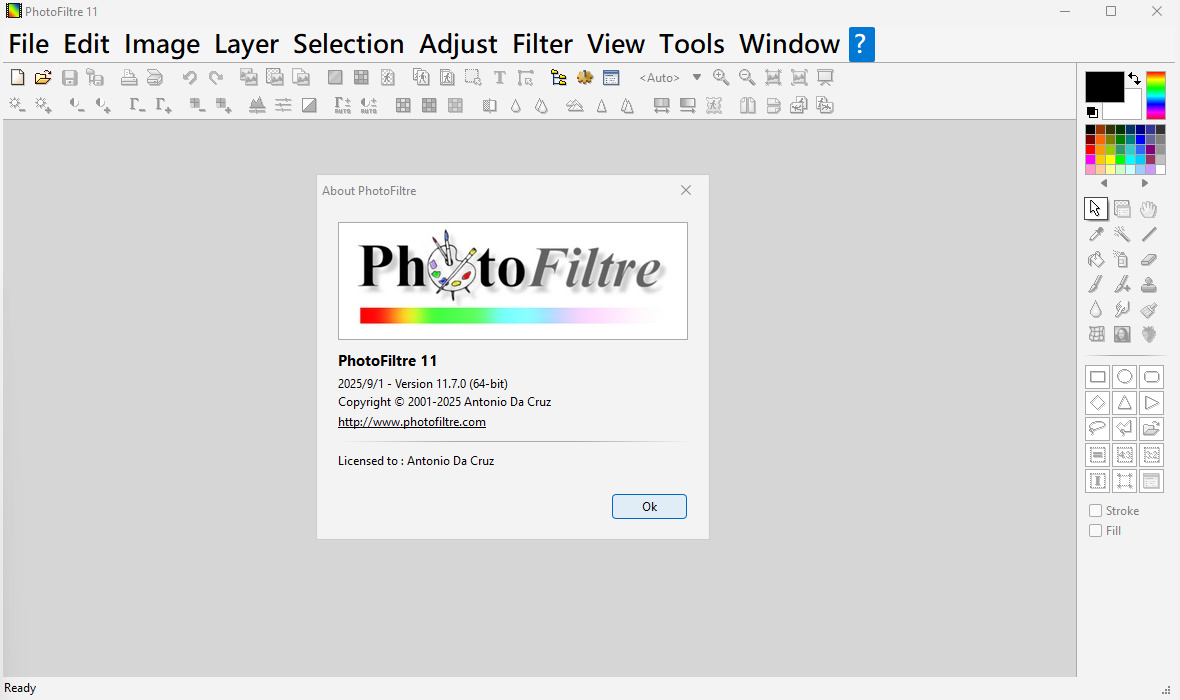Select the Pipette eyedropper tool
The image size is (1180, 700).
tap(1097, 234)
